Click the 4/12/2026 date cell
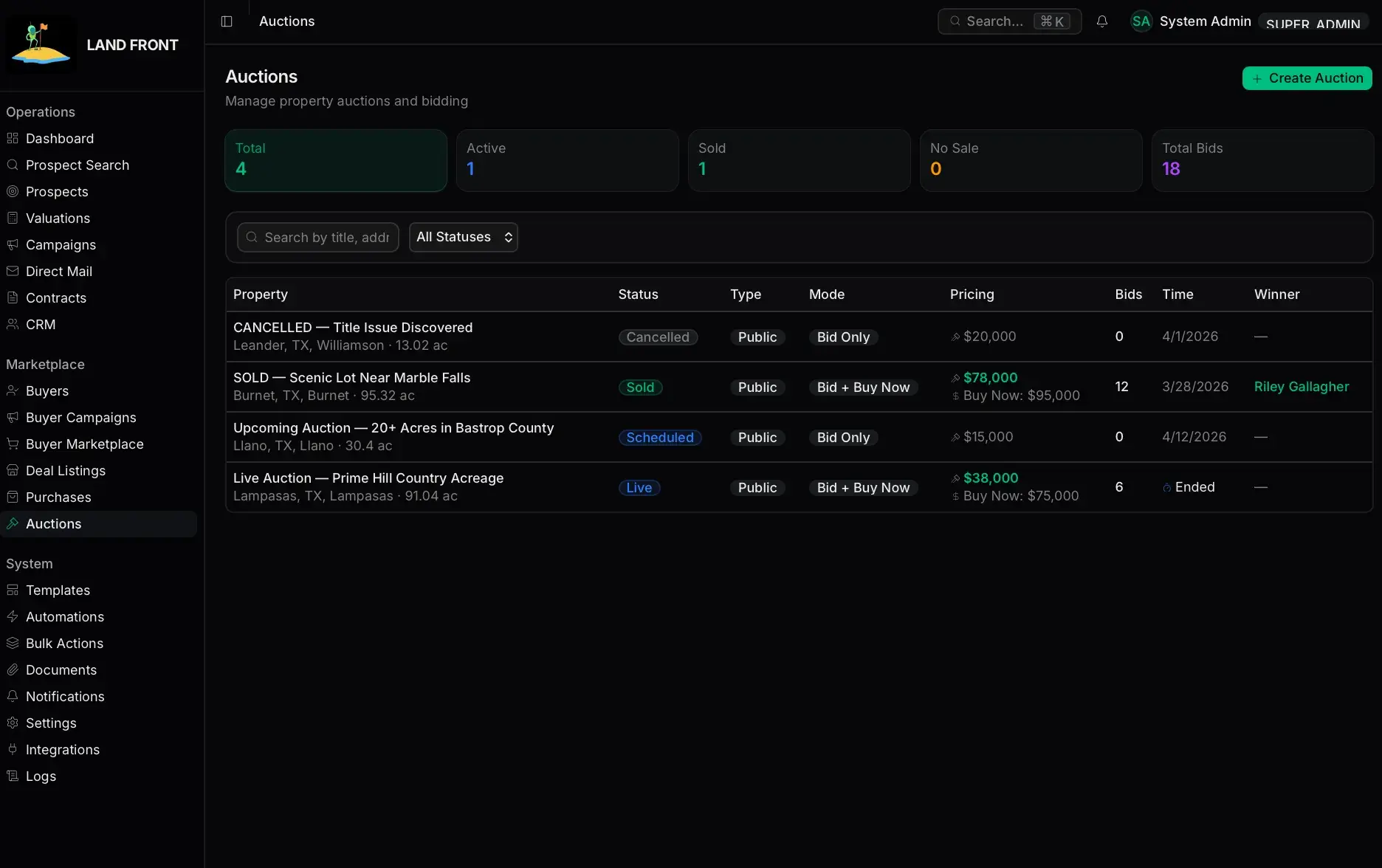This screenshot has height=868, width=1382. pos(1194,436)
